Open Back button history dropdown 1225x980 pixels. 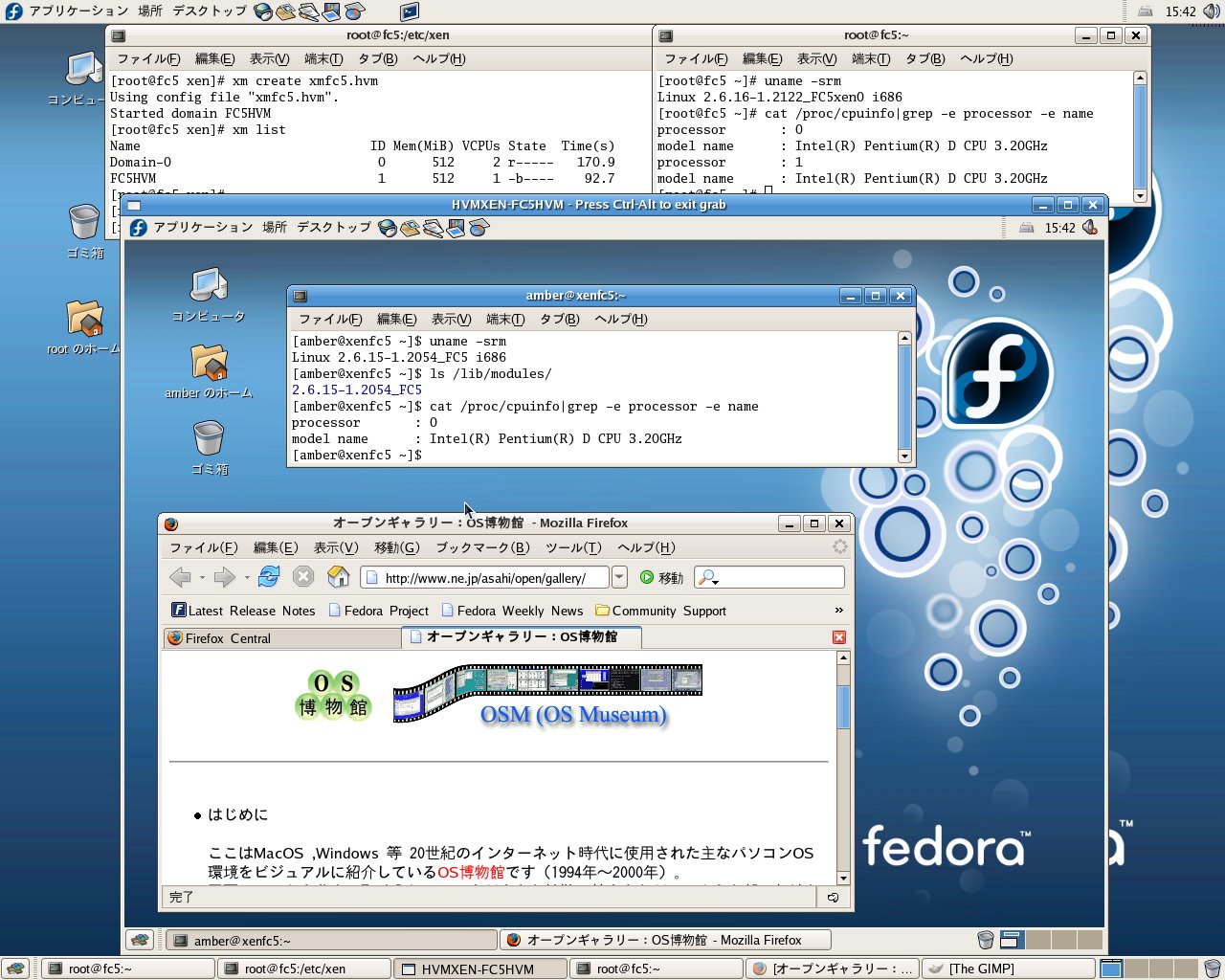click(x=202, y=578)
